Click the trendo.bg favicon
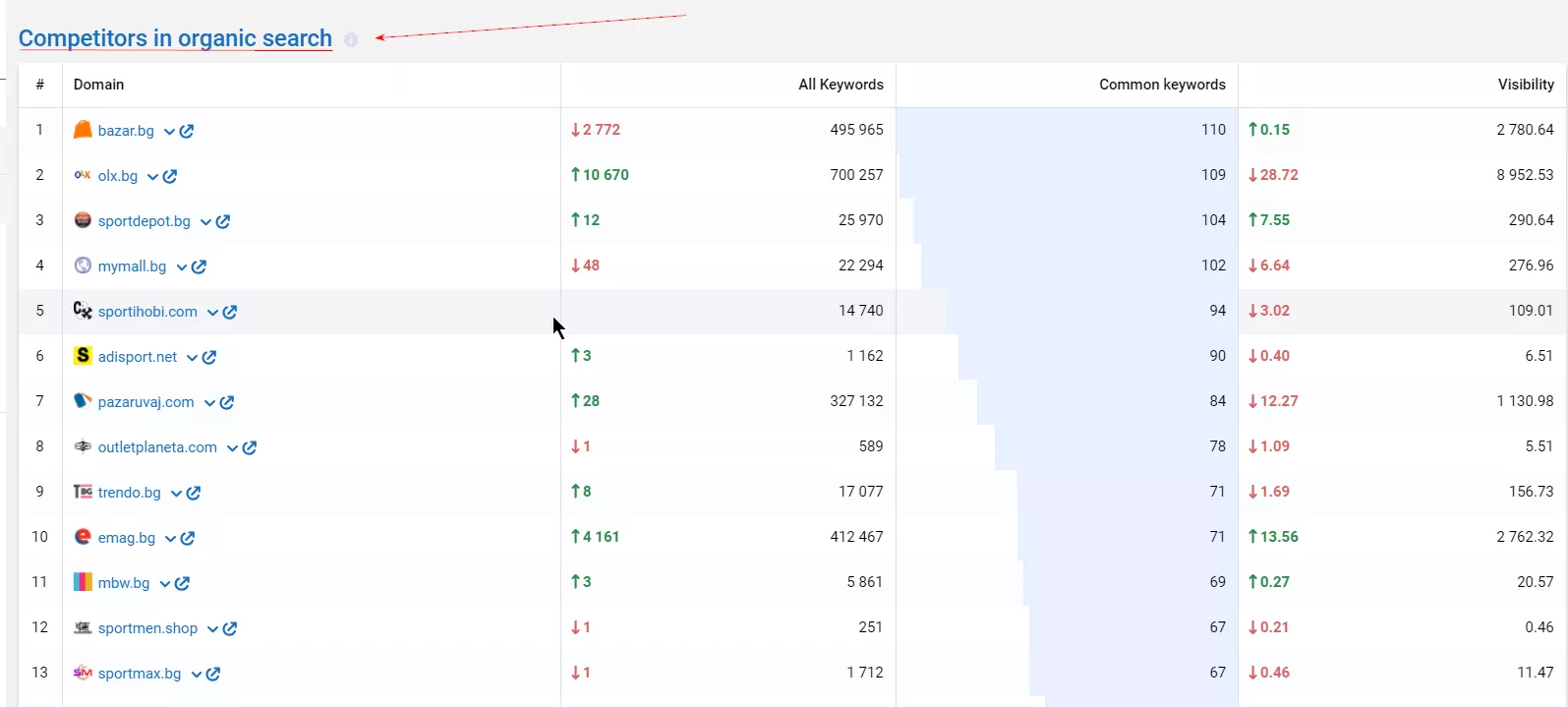The height and width of the screenshot is (707, 1568). coord(83,491)
